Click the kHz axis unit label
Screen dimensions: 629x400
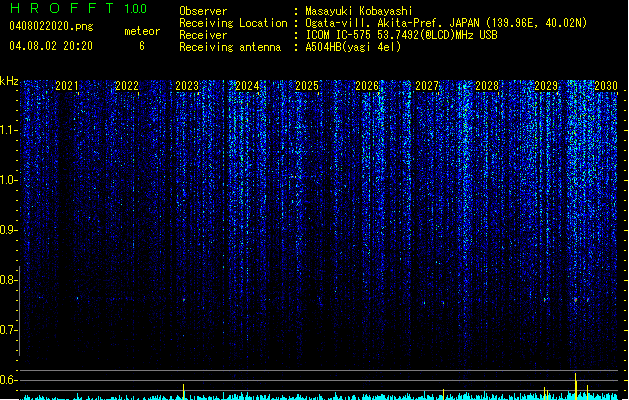point(9,81)
